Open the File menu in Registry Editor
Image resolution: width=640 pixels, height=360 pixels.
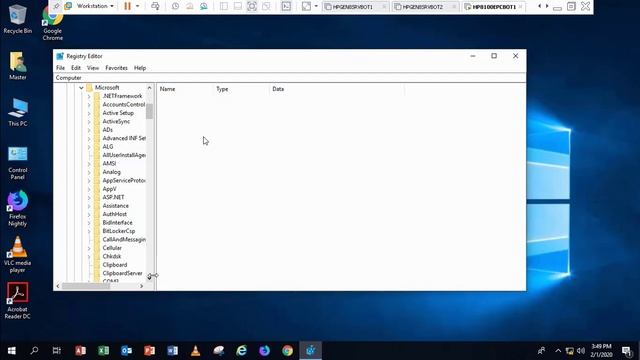pos(60,68)
